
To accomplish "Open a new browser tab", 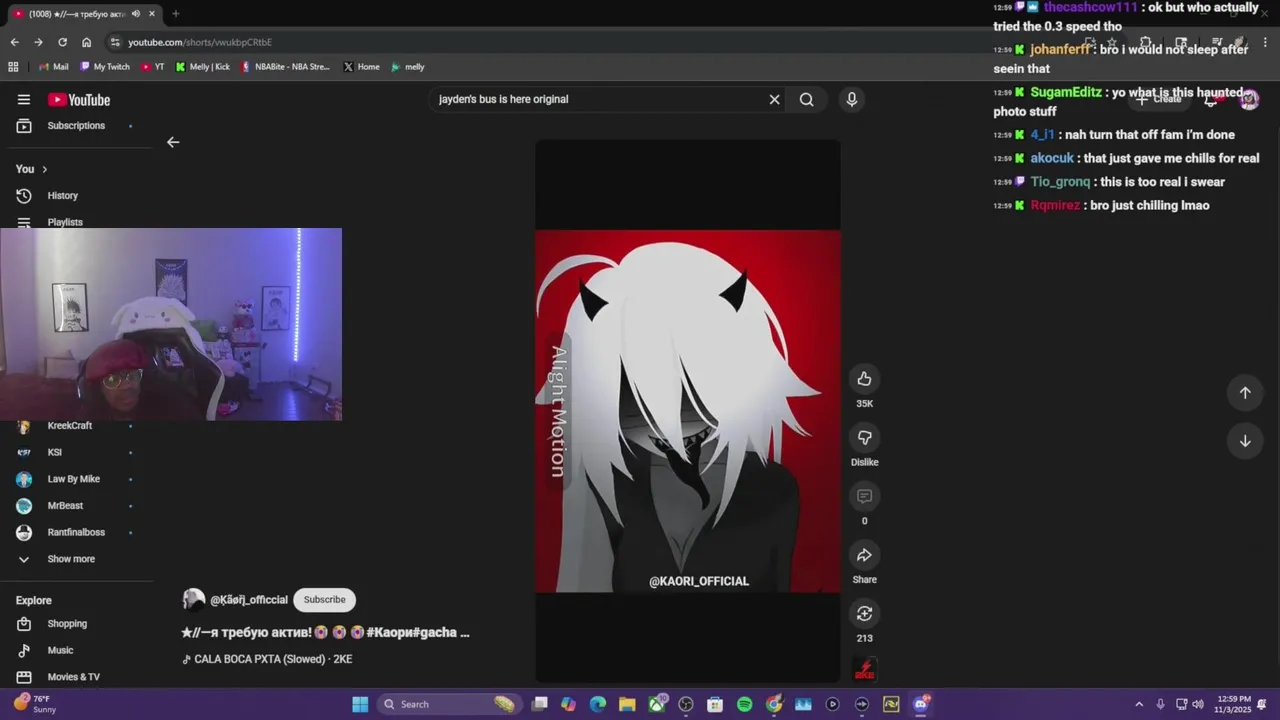I will tap(175, 14).
